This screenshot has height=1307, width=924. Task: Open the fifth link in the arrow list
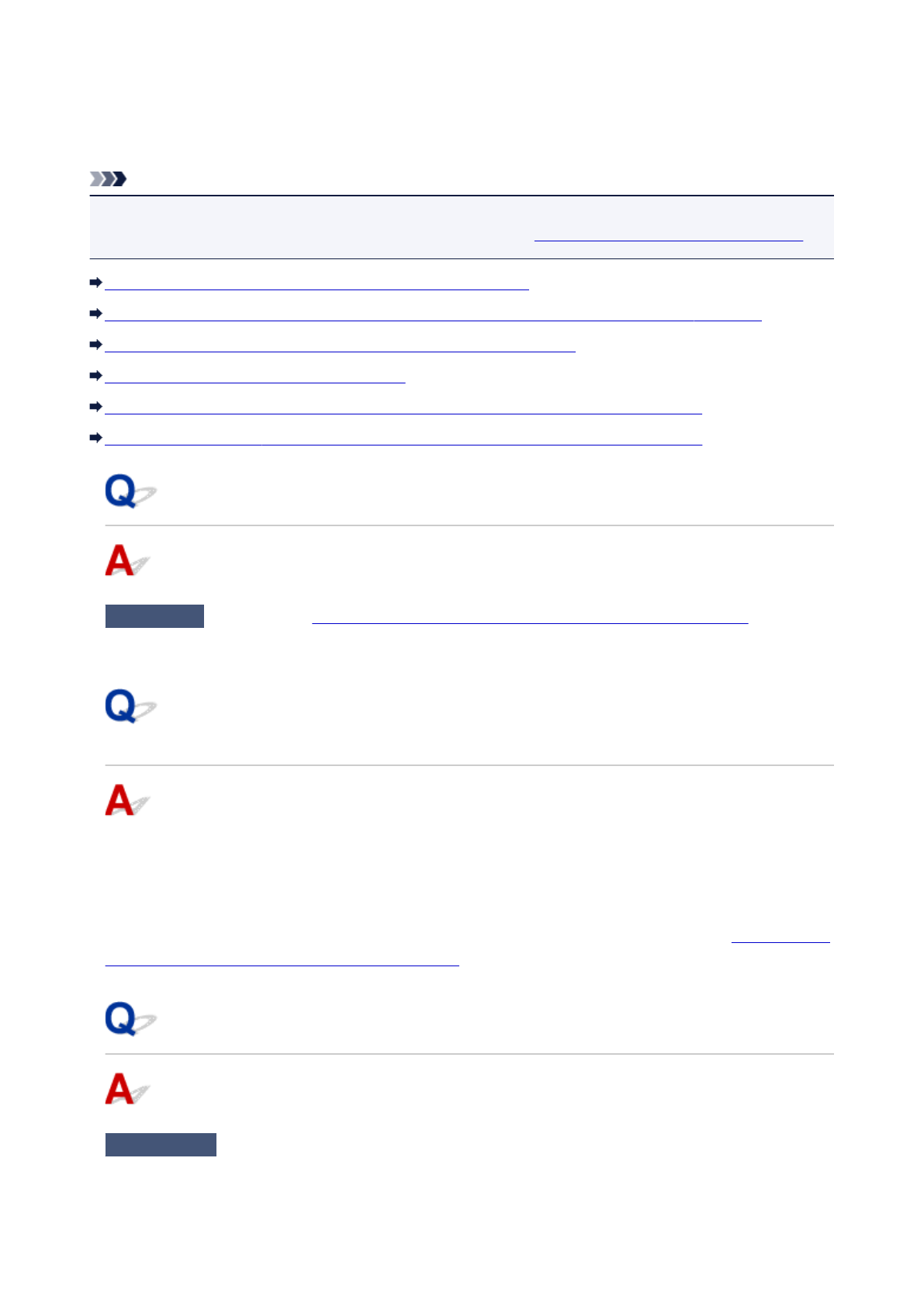(x=403, y=407)
